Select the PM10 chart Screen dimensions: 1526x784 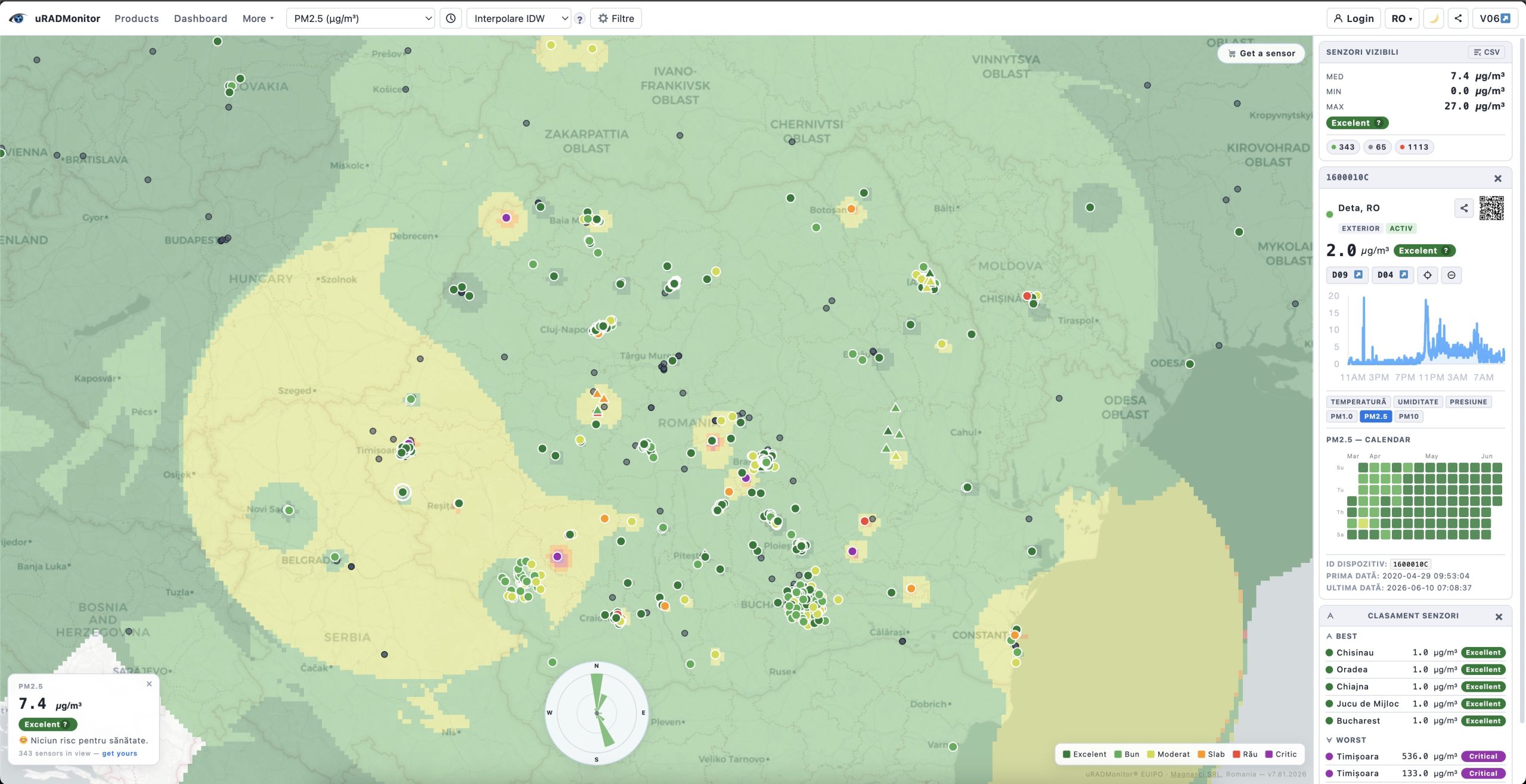coord(1409,416)
